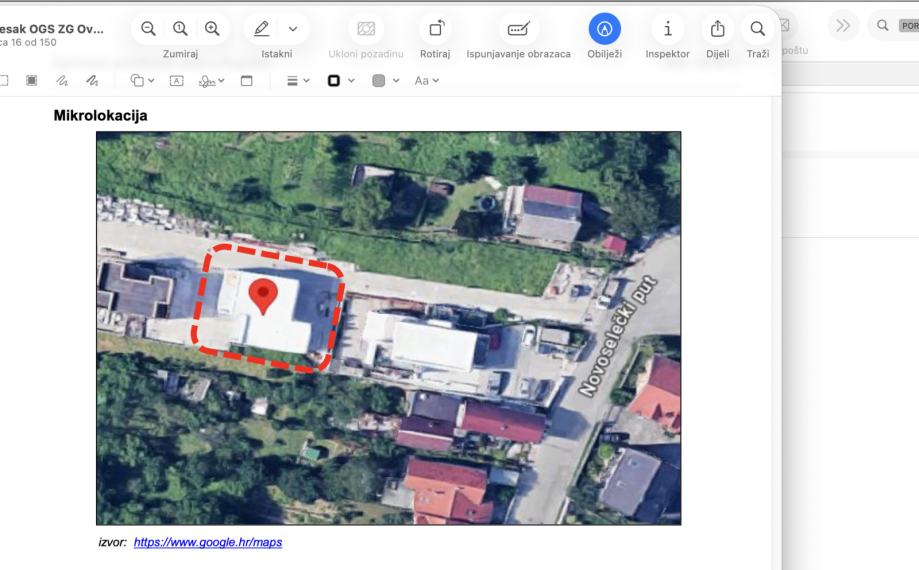Expand the highlight color dropdown arrow
The width and height of the screenshot is (919, 570).
(x=293, y=29)
